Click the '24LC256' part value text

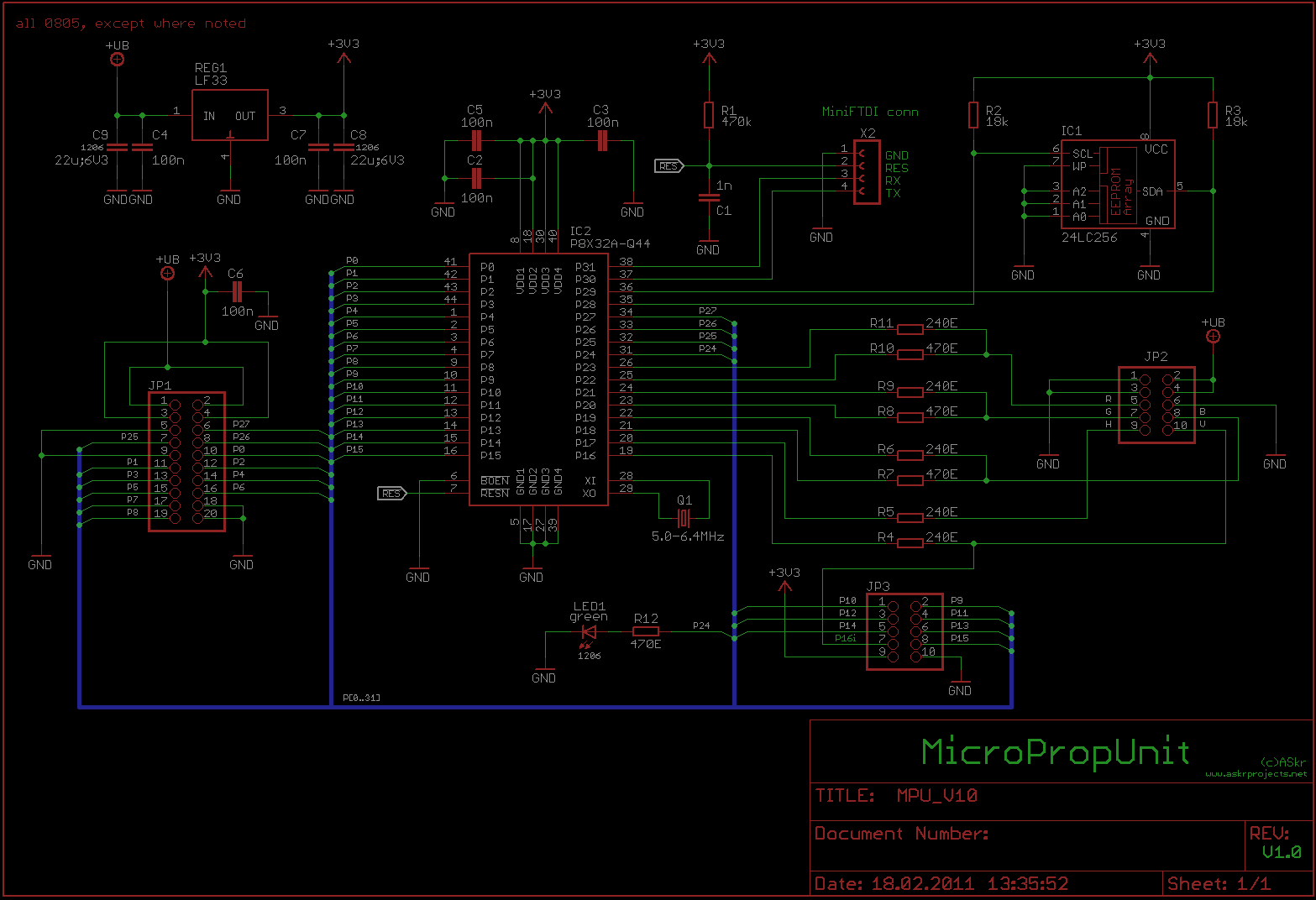click(1089, 238)
